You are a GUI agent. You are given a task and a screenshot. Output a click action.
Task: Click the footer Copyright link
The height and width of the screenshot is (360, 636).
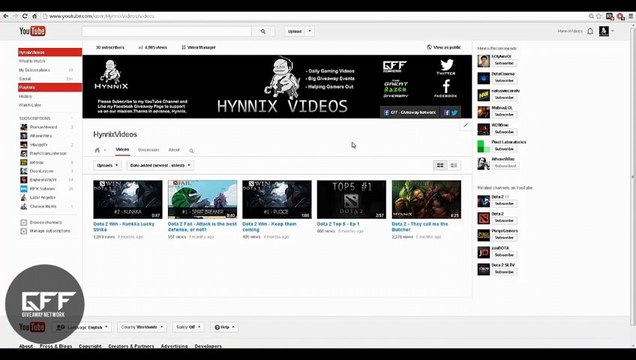[90, 346]
